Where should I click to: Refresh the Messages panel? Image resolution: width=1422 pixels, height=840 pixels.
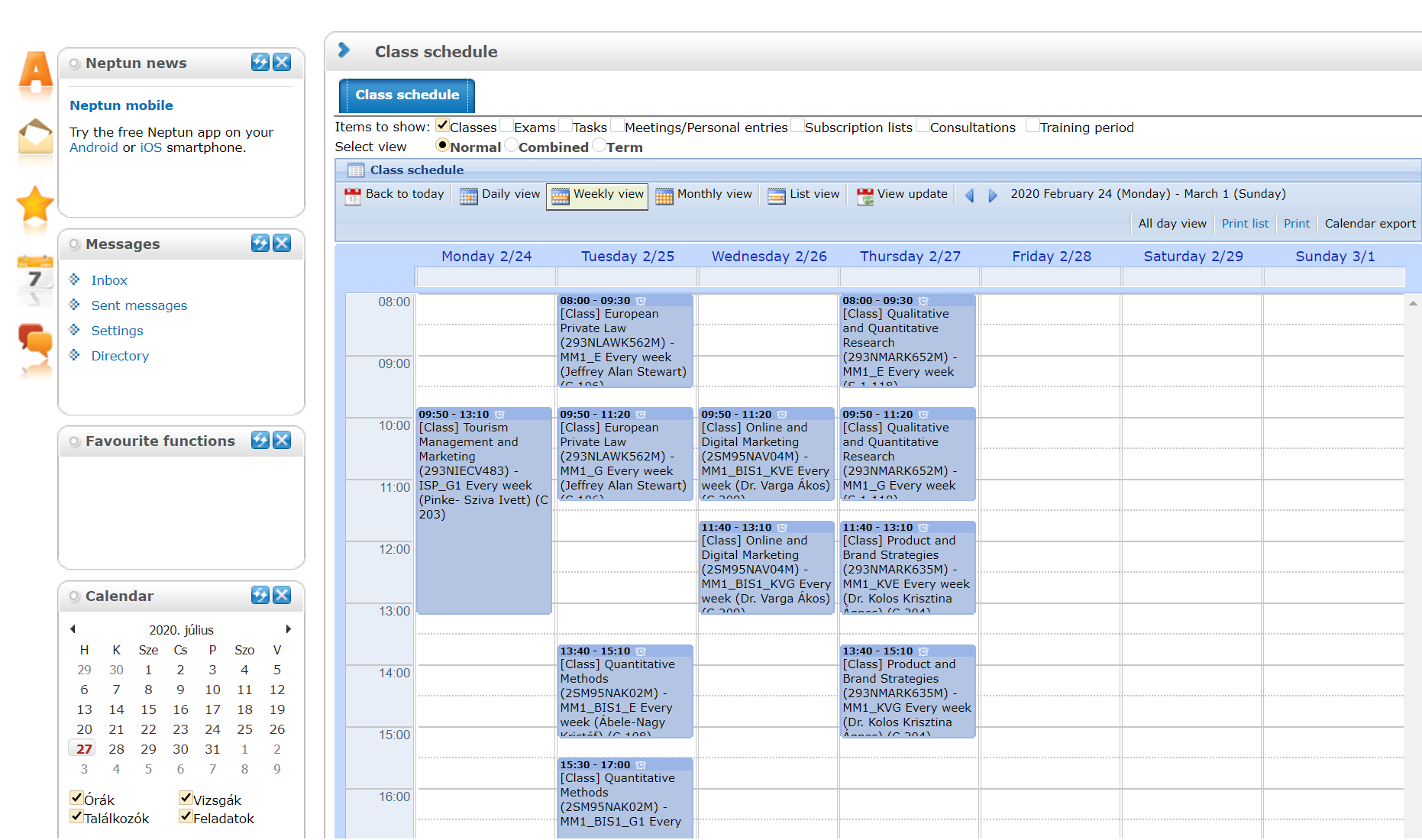[x=260, y=244]
